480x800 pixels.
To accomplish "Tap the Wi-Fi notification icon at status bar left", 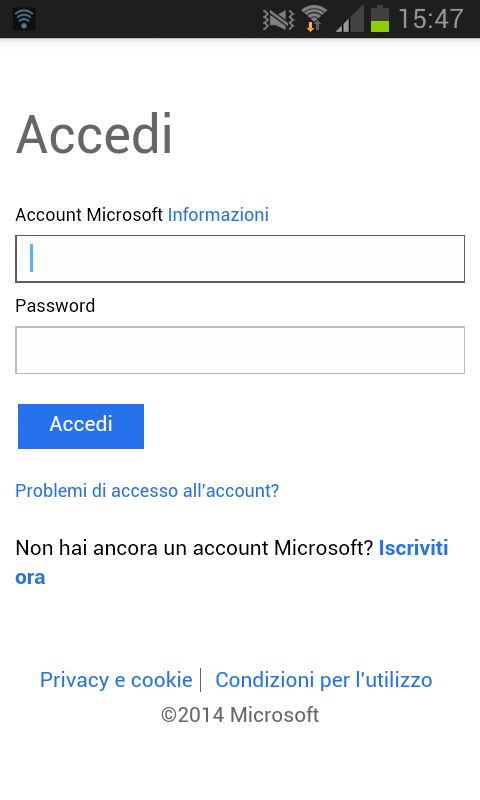I will (x=23, y=19).
